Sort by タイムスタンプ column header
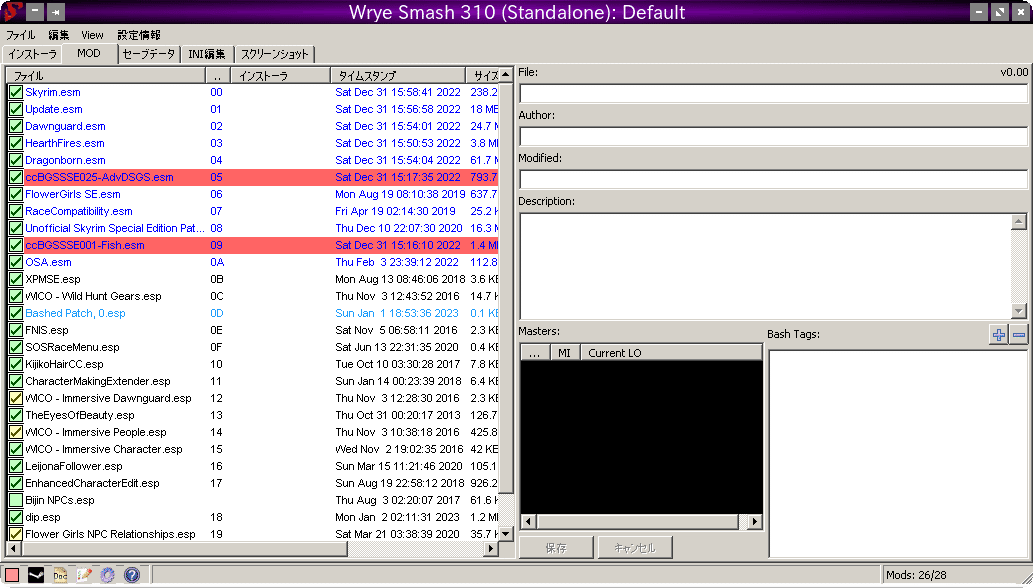Viewport: 1033px width, 588px height. [398, 76]
